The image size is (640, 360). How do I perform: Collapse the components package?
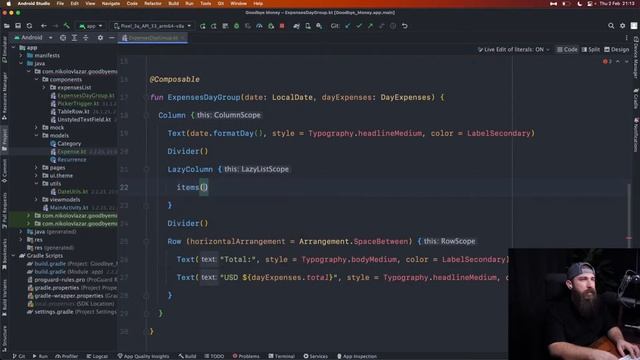[37, 80]
